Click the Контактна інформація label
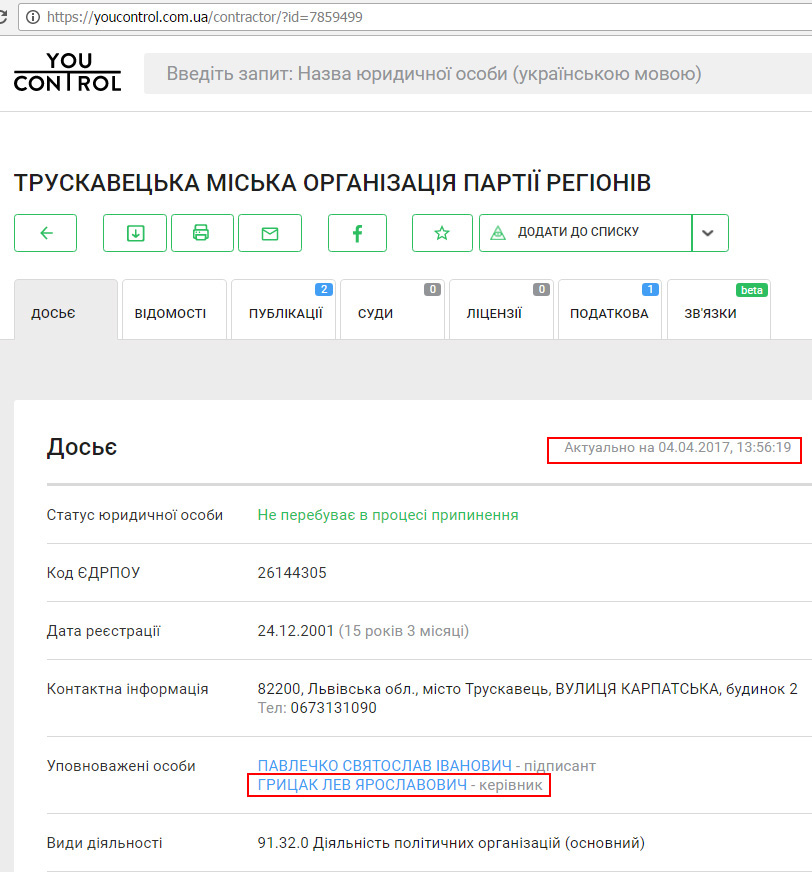Screen dimensions: 812x872 coord(127,689)
